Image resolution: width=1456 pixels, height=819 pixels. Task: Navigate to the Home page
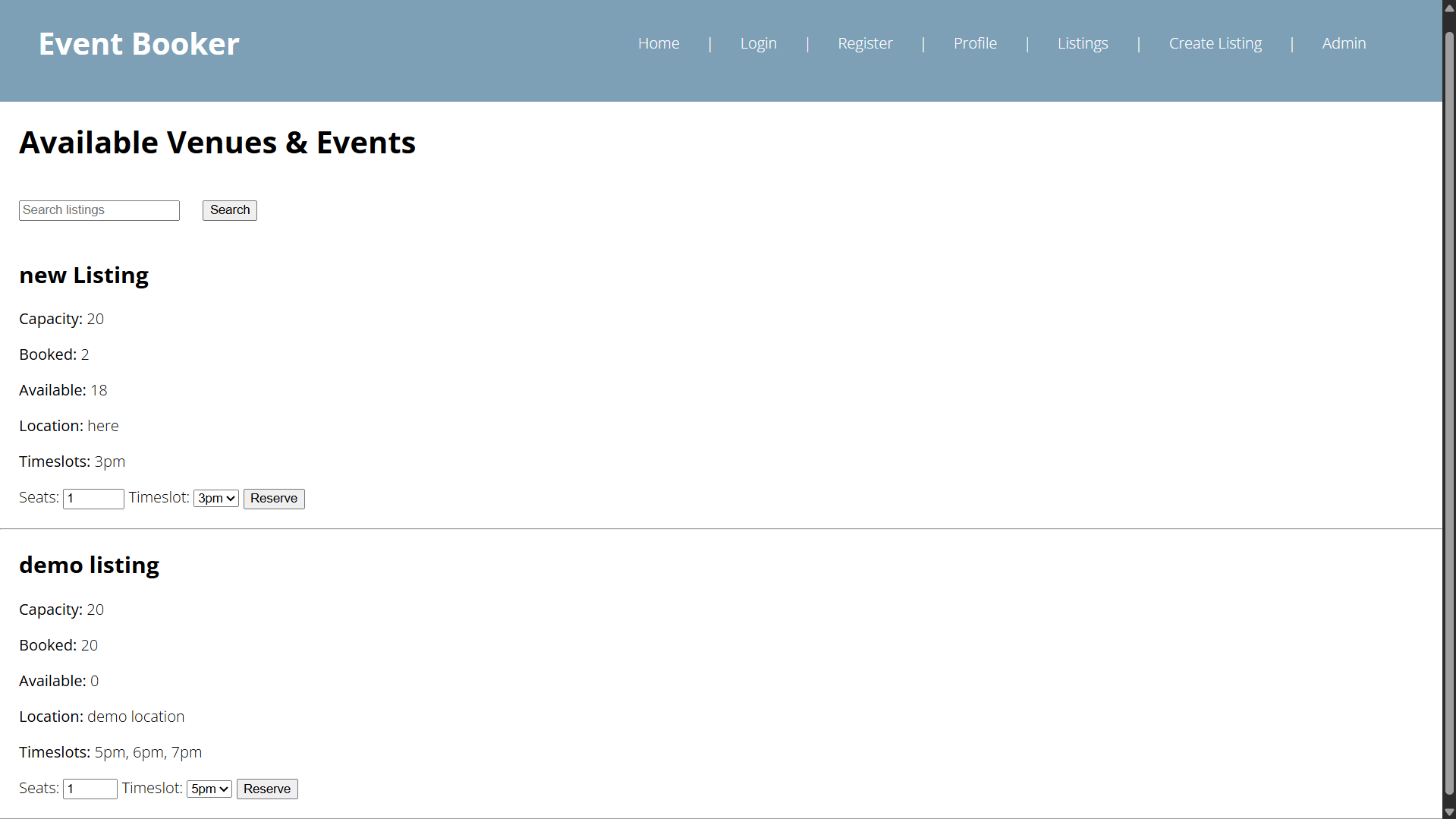click(x=659, y=43)
